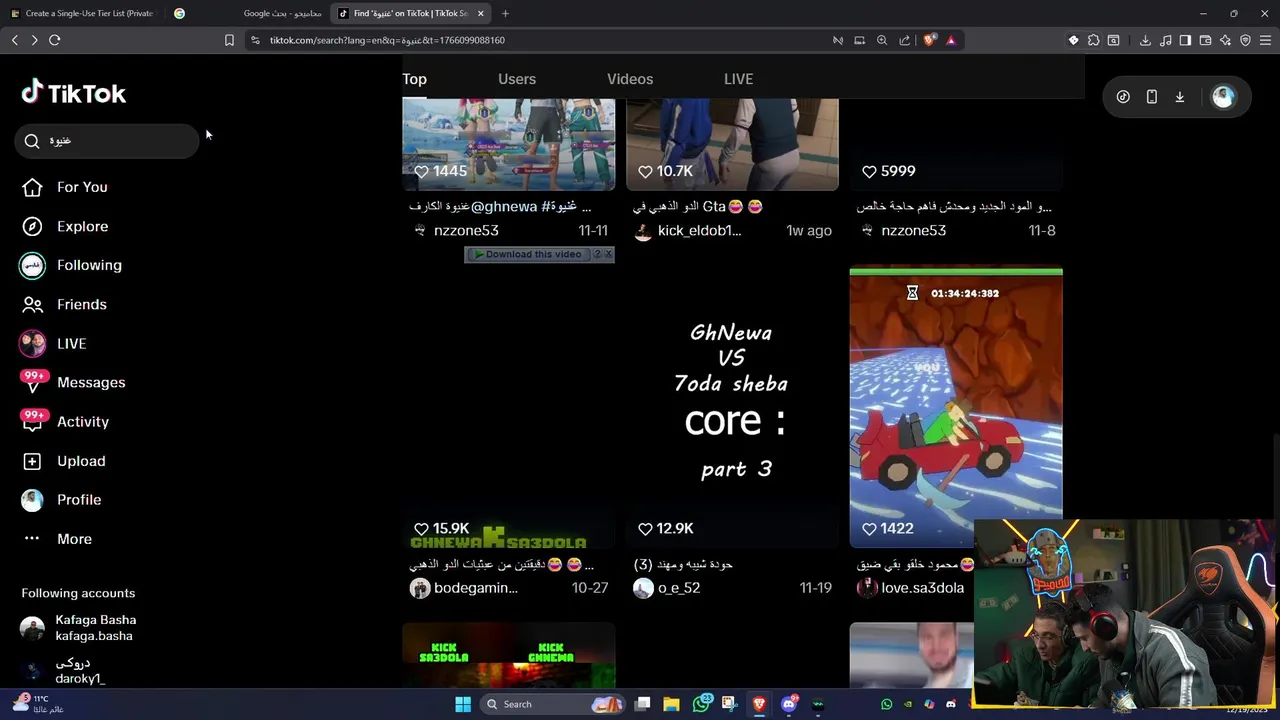
Task: Open the Windows Start menu
Action: [x=463, y=704]
